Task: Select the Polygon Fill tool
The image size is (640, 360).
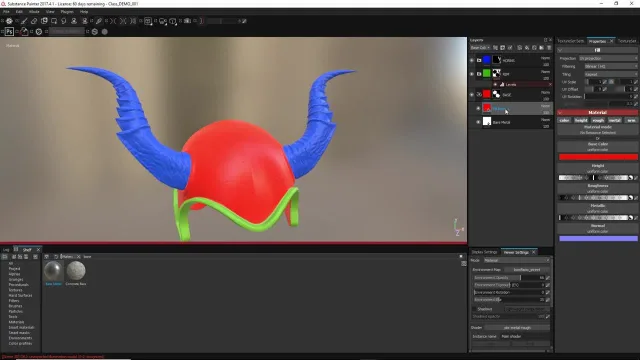Action: point(54,21)
